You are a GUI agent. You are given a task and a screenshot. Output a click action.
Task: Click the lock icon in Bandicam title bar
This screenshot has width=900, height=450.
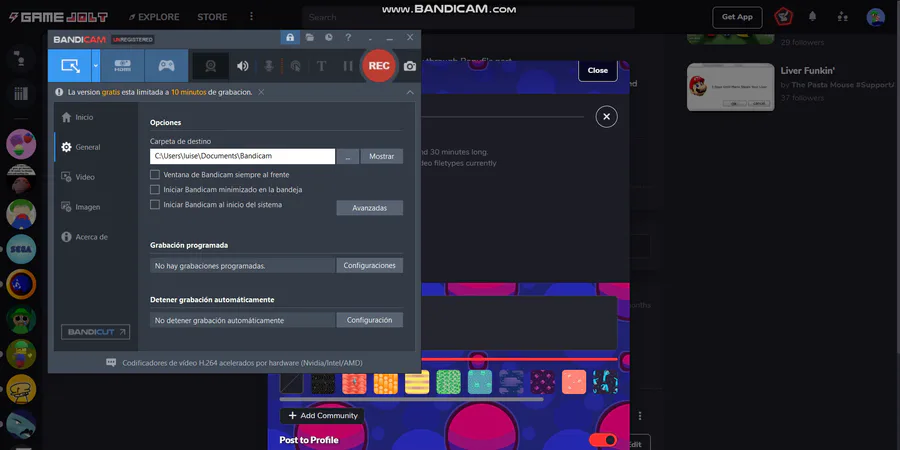(290, 37)
